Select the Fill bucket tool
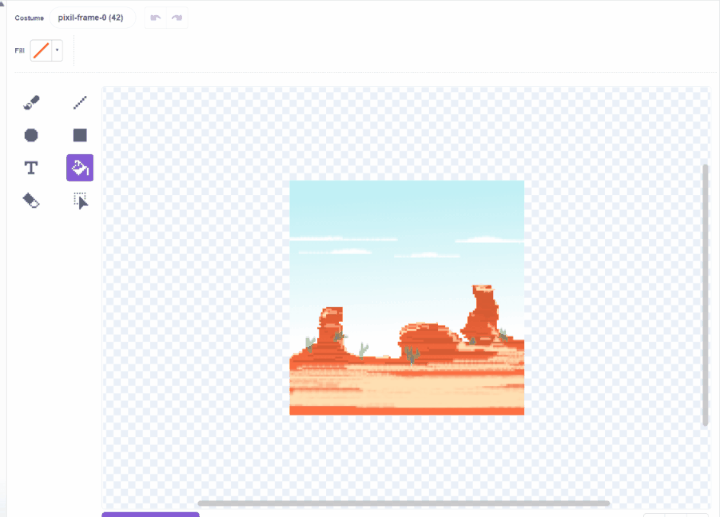Viewport: 720px width, 517px height. point(80,168)
